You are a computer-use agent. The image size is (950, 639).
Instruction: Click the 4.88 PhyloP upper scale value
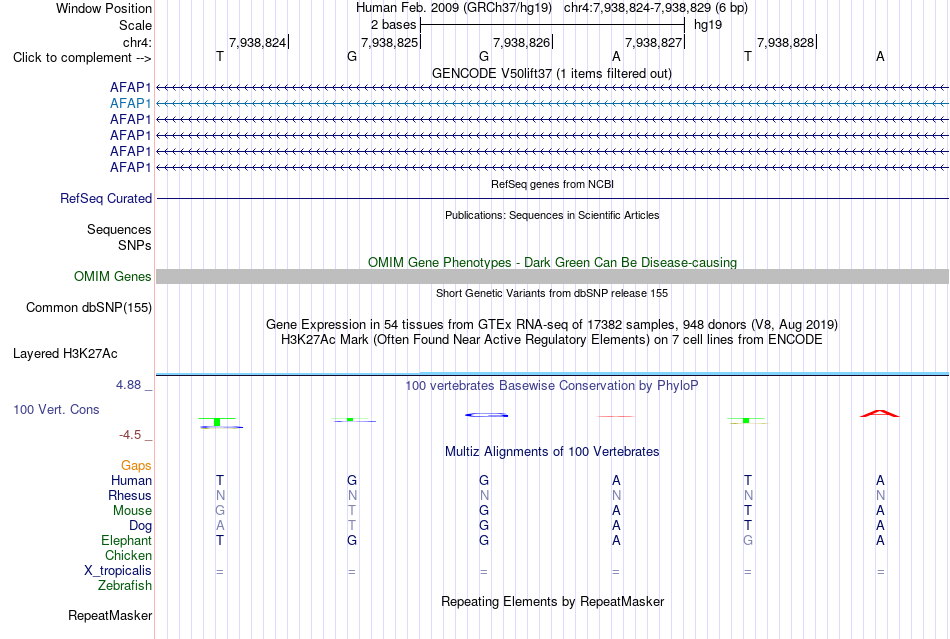128,385
